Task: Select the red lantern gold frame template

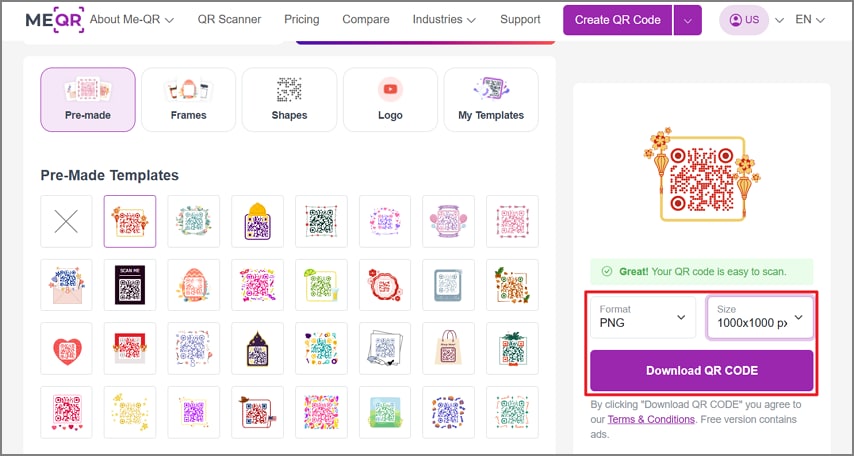Action: click(x=130, y=221)
